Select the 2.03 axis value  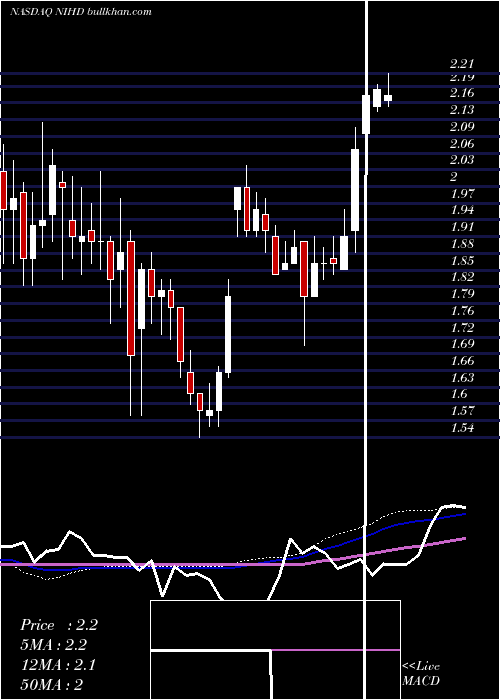pos(462,160)
